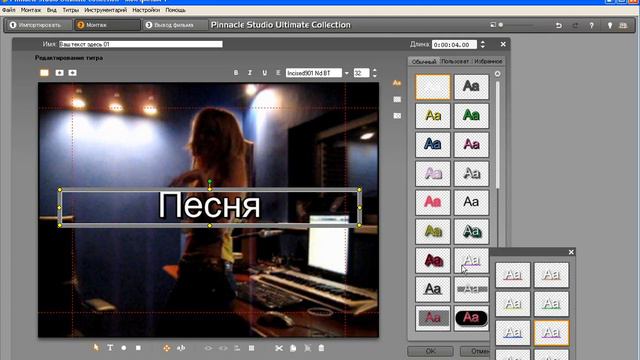The width and height of the screenshot is (640, 360).
Task: Click the font size 32 field
Action: tap(361, 73)
